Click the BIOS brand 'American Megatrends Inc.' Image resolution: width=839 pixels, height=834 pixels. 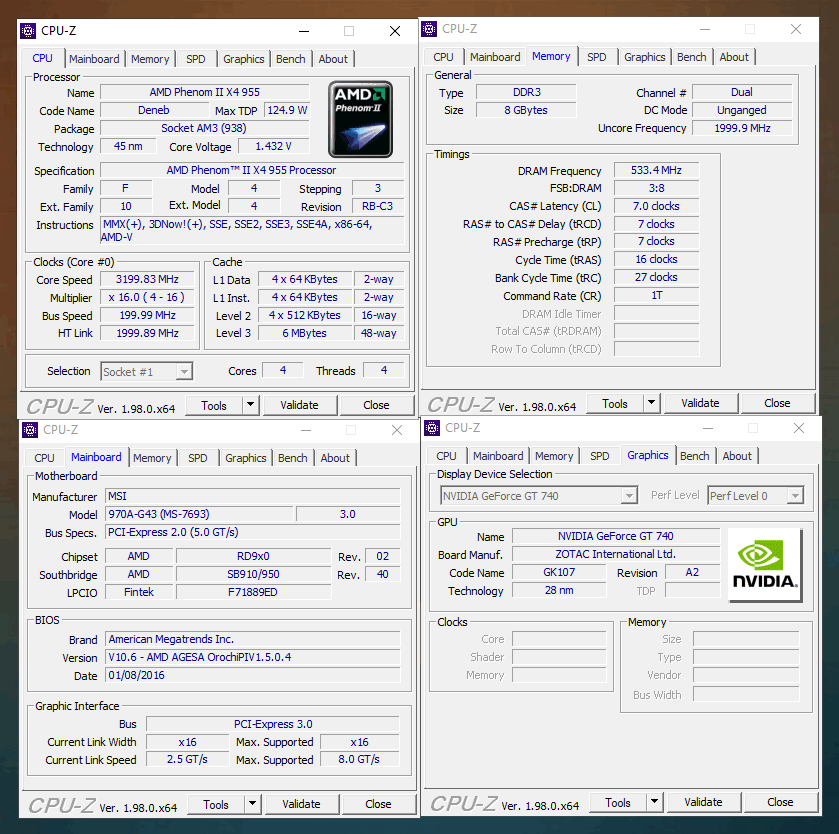tap(253, 639)
